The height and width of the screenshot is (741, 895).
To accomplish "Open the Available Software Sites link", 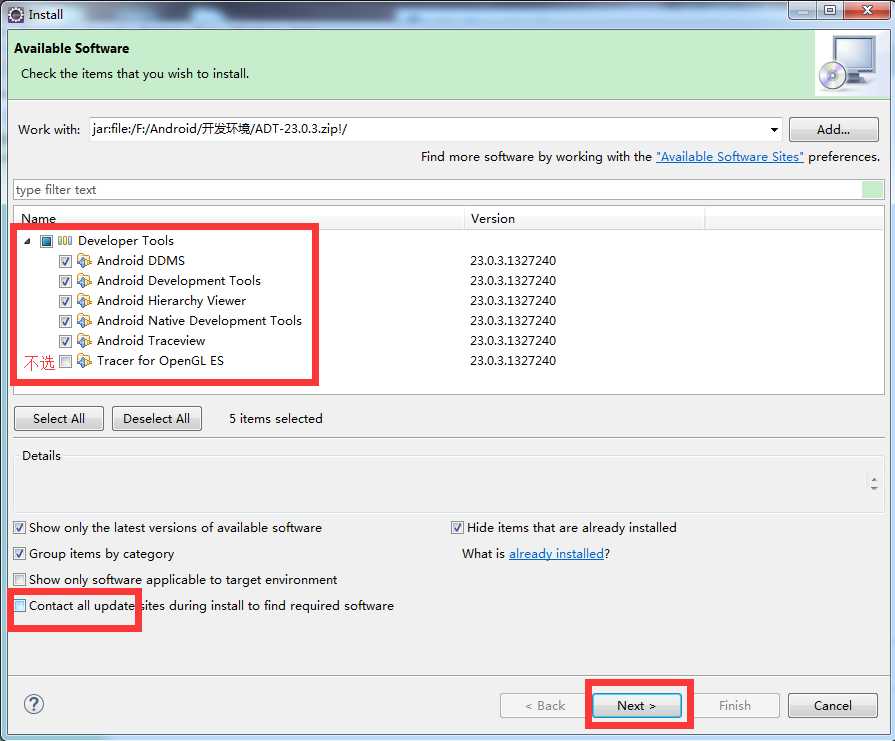I will pyautogui.click(x=729, y=157).
